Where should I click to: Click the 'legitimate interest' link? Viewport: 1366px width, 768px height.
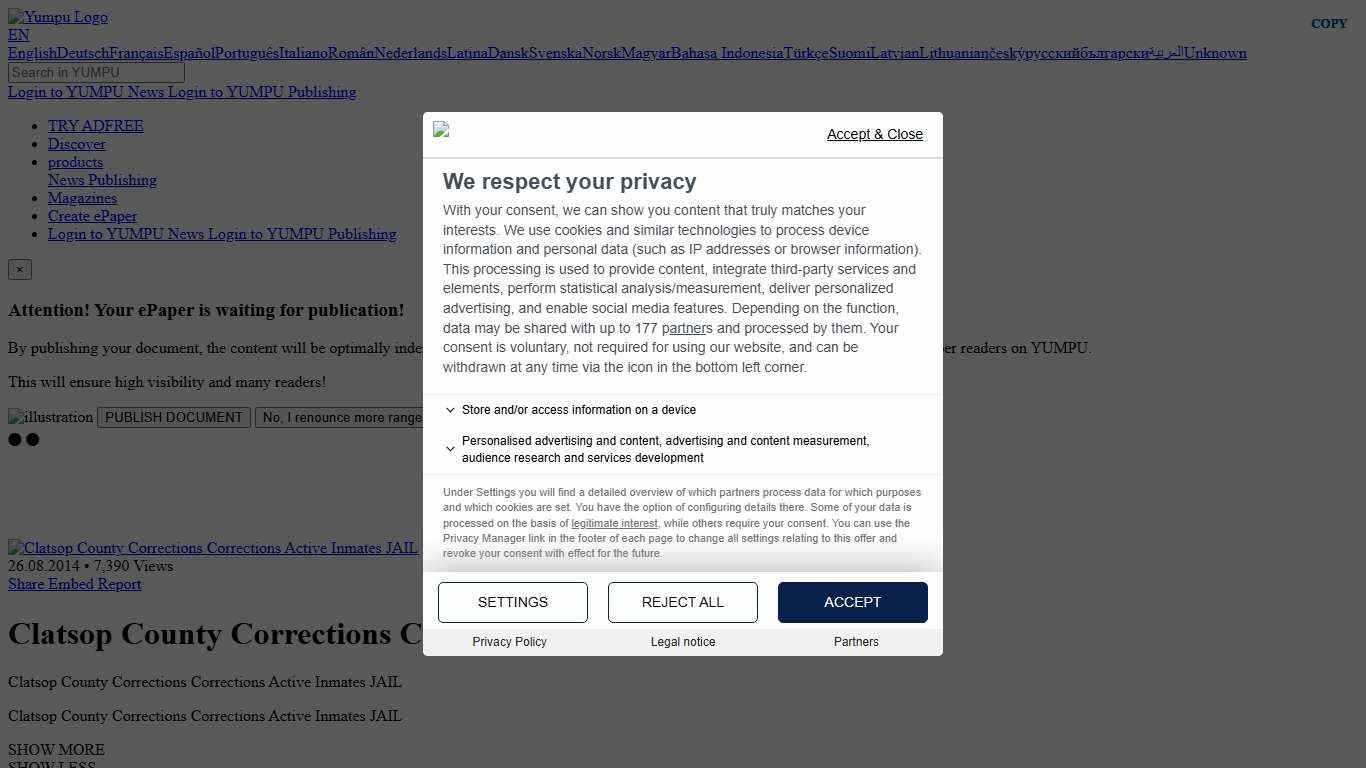click(x=614, y=523)
